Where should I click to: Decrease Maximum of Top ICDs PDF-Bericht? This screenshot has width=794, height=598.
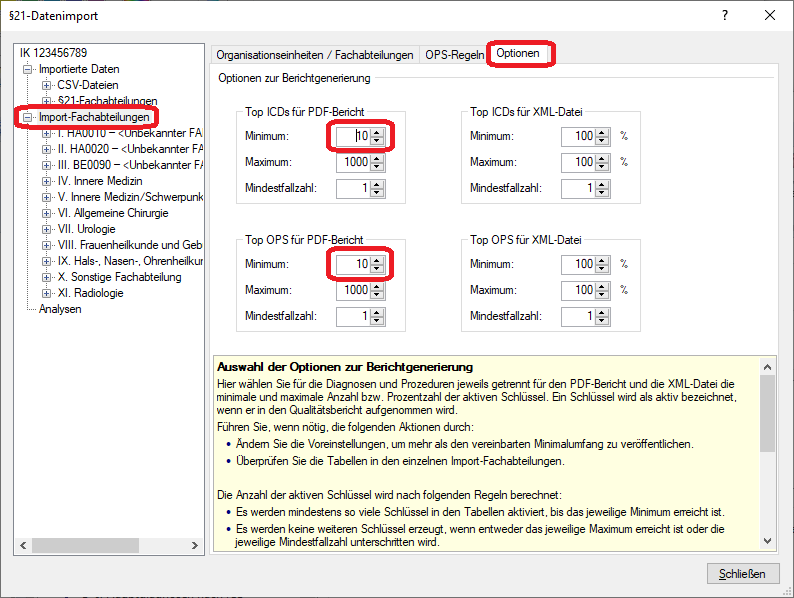[x=377, y=167]
